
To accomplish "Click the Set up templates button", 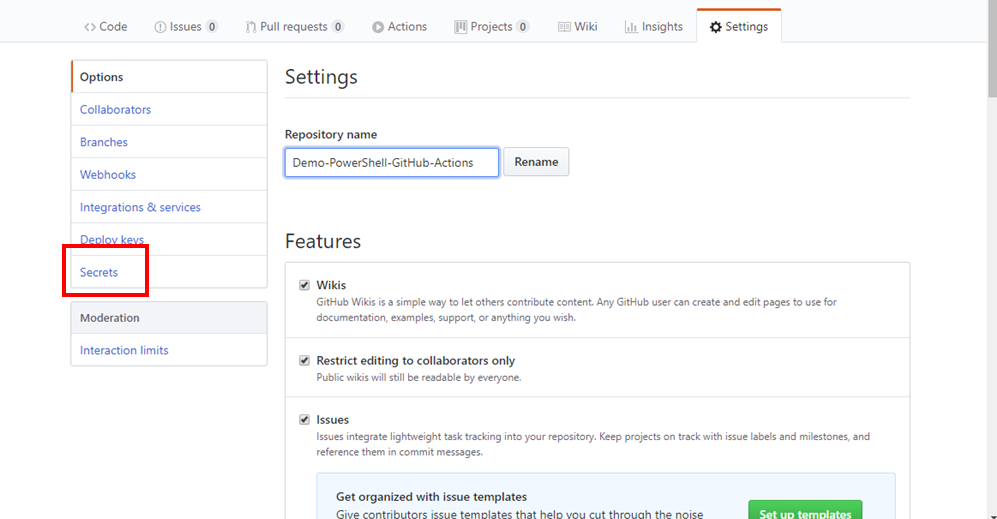I will click(x=805, y=511).
